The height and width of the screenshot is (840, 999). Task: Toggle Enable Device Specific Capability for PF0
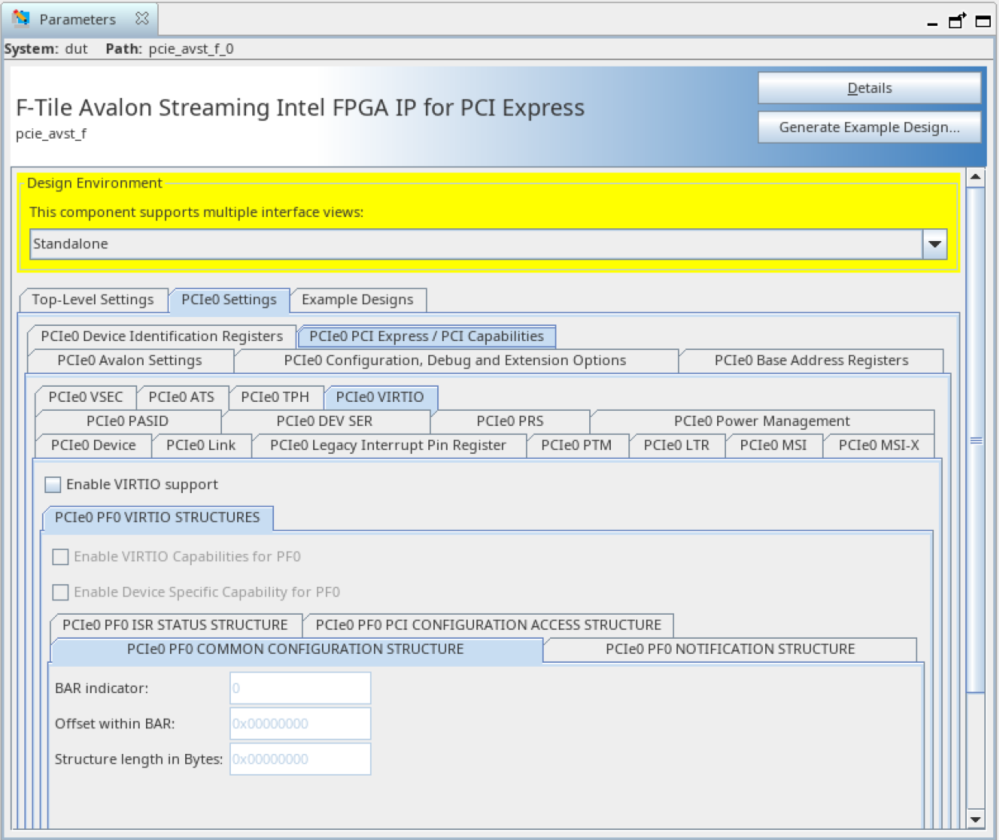coord(61,593)
